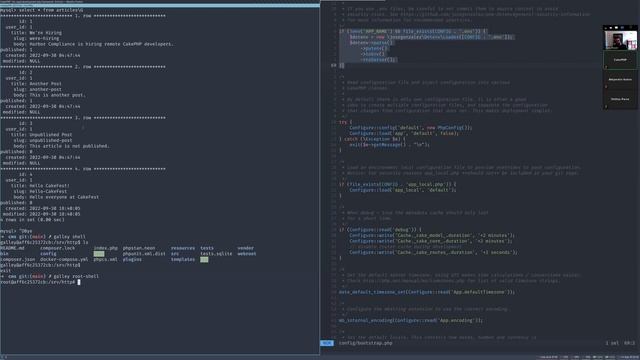The height and width of the screenshot is (360, 640).
Task: Click tests.sqlite in the ls output
Action: click(216, 254)
